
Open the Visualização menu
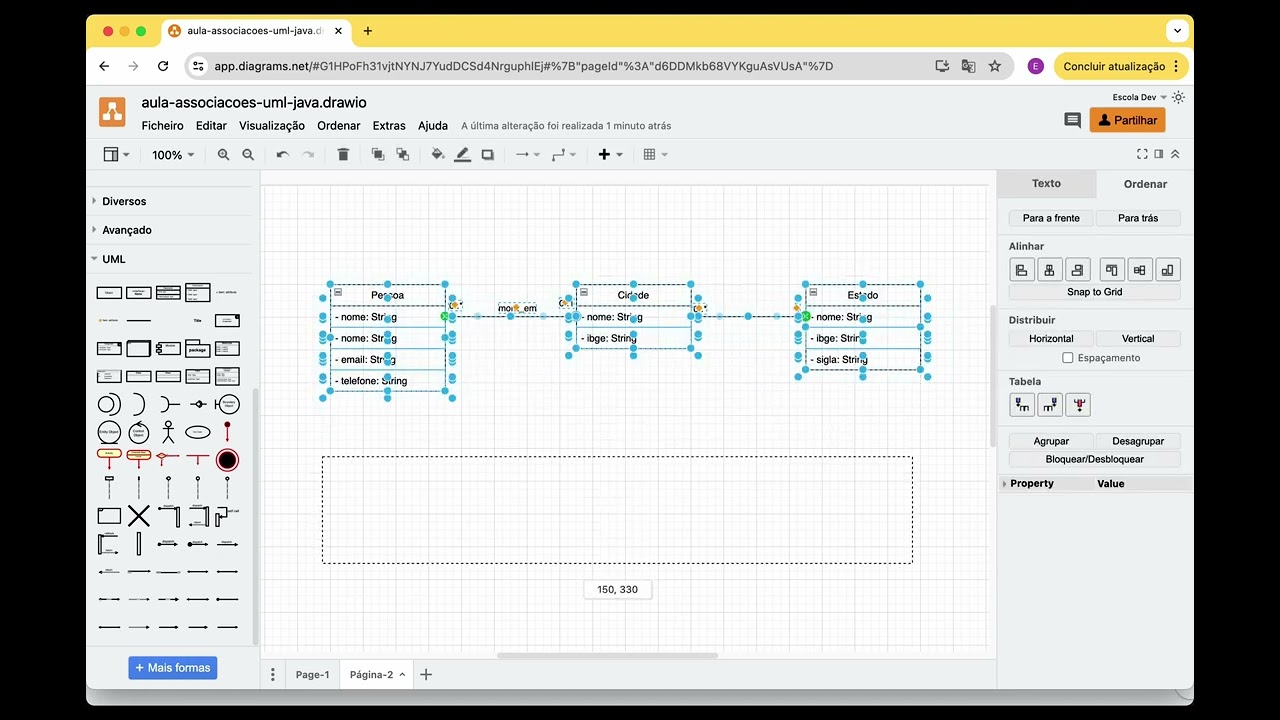coord(272,126)
